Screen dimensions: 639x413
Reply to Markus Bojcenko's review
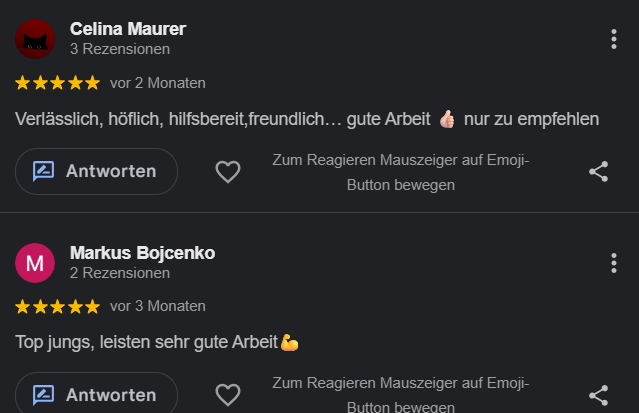[96, 394]
